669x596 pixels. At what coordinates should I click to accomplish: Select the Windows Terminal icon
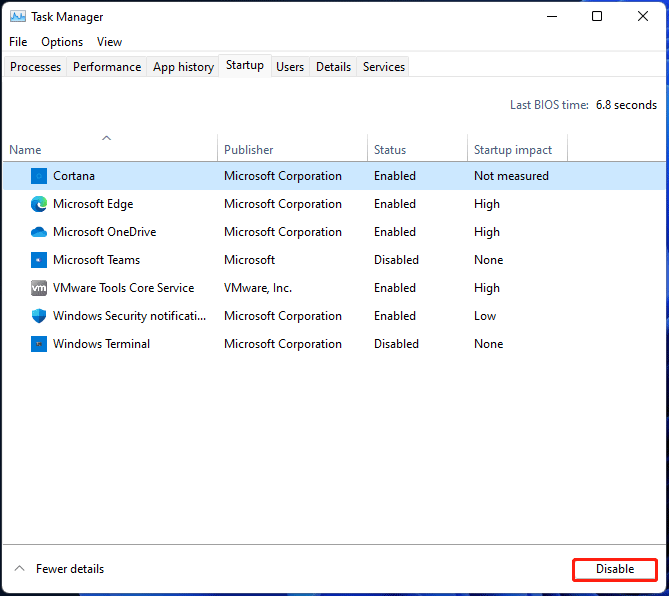pos(39,344)
